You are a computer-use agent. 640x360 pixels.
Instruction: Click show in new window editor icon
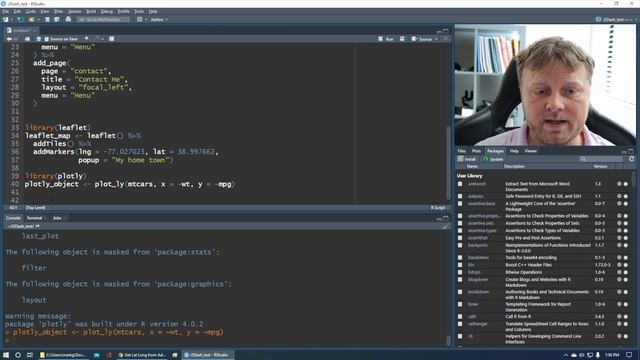click(x=27, y=39)
